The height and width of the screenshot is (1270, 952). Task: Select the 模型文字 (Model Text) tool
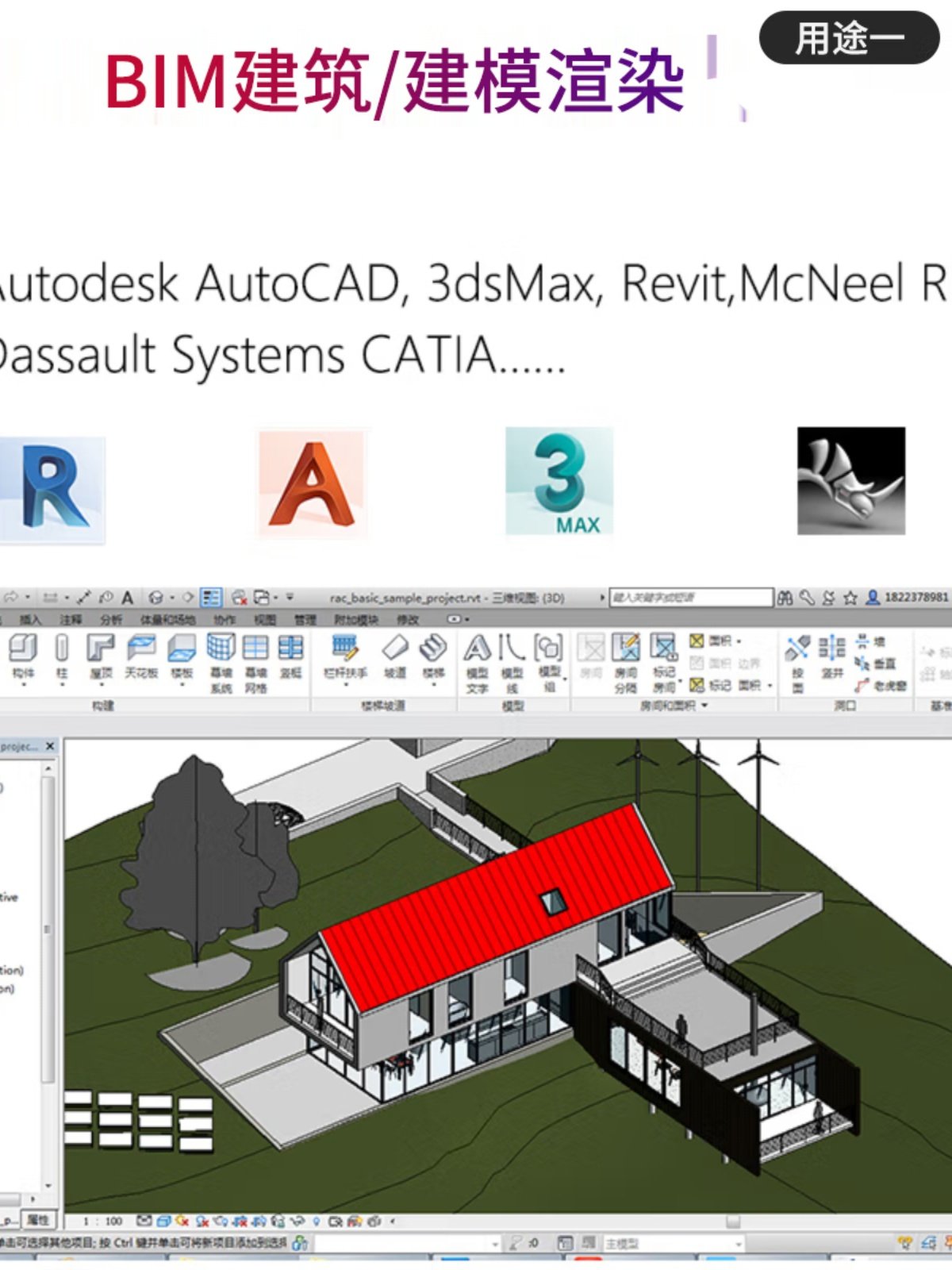(x=477, y=664)
